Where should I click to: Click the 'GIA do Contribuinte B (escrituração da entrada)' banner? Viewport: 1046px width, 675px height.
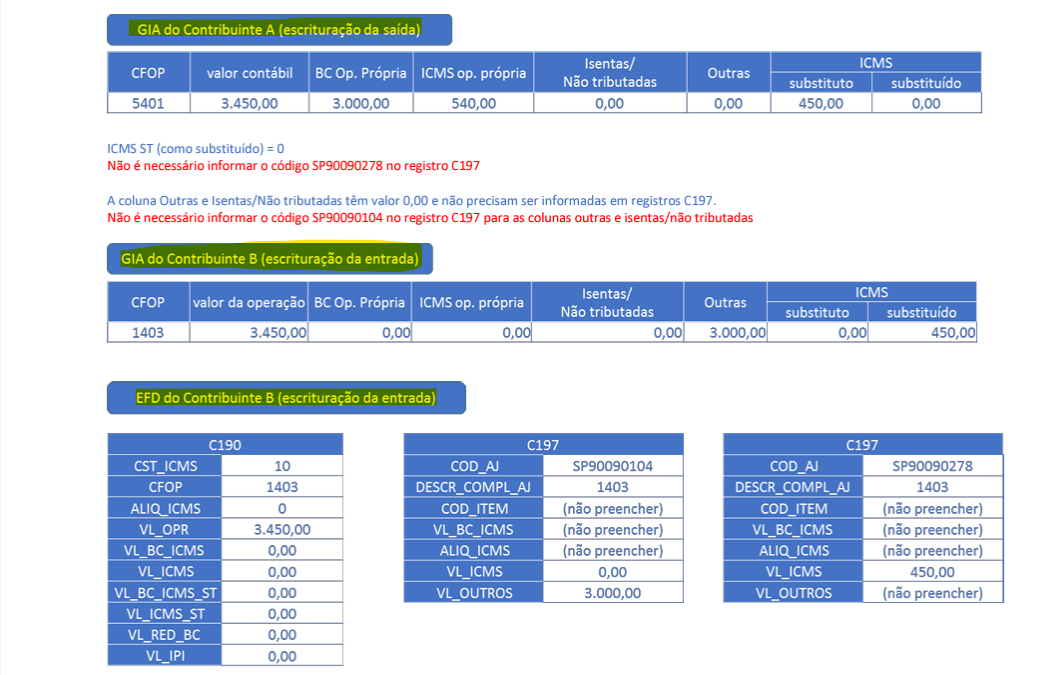pyautogui.click(x=270, y=259)
